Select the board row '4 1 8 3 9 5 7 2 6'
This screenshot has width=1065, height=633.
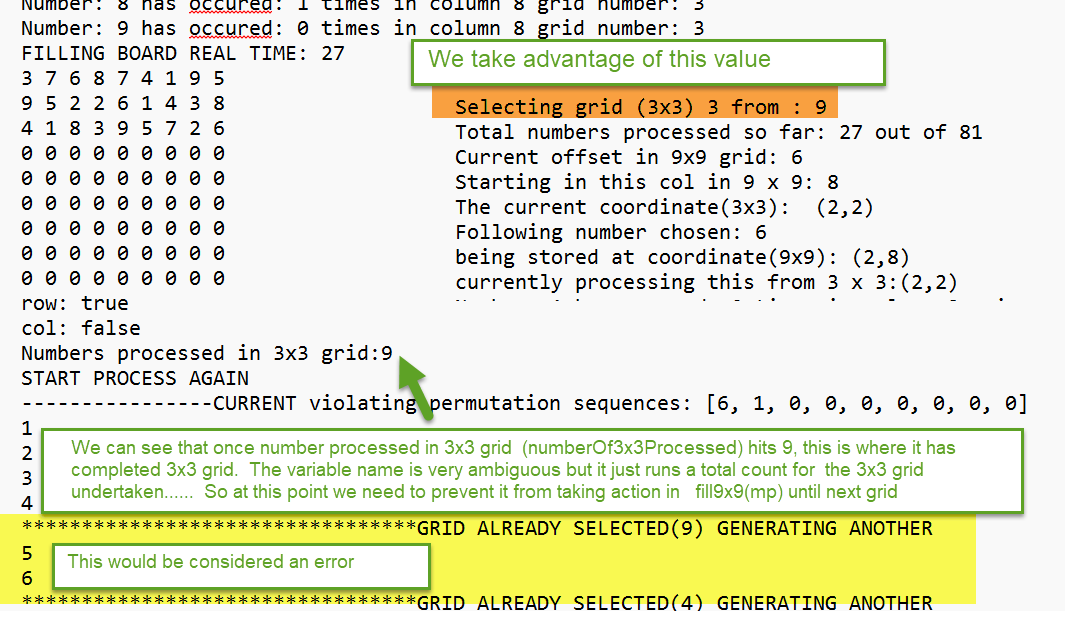tap(123, 129)
